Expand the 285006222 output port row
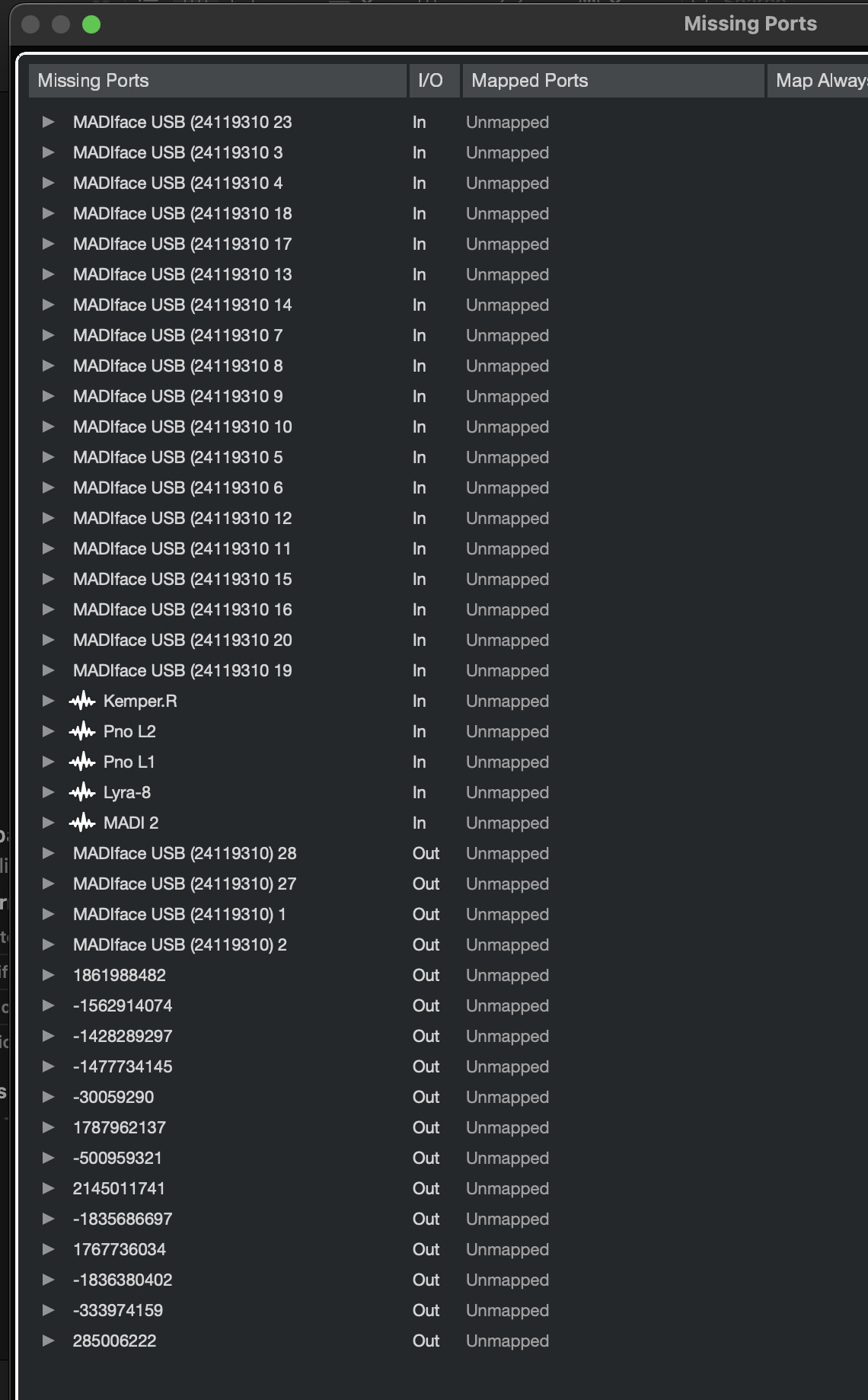868x1400 pixels. point(48,1341)
